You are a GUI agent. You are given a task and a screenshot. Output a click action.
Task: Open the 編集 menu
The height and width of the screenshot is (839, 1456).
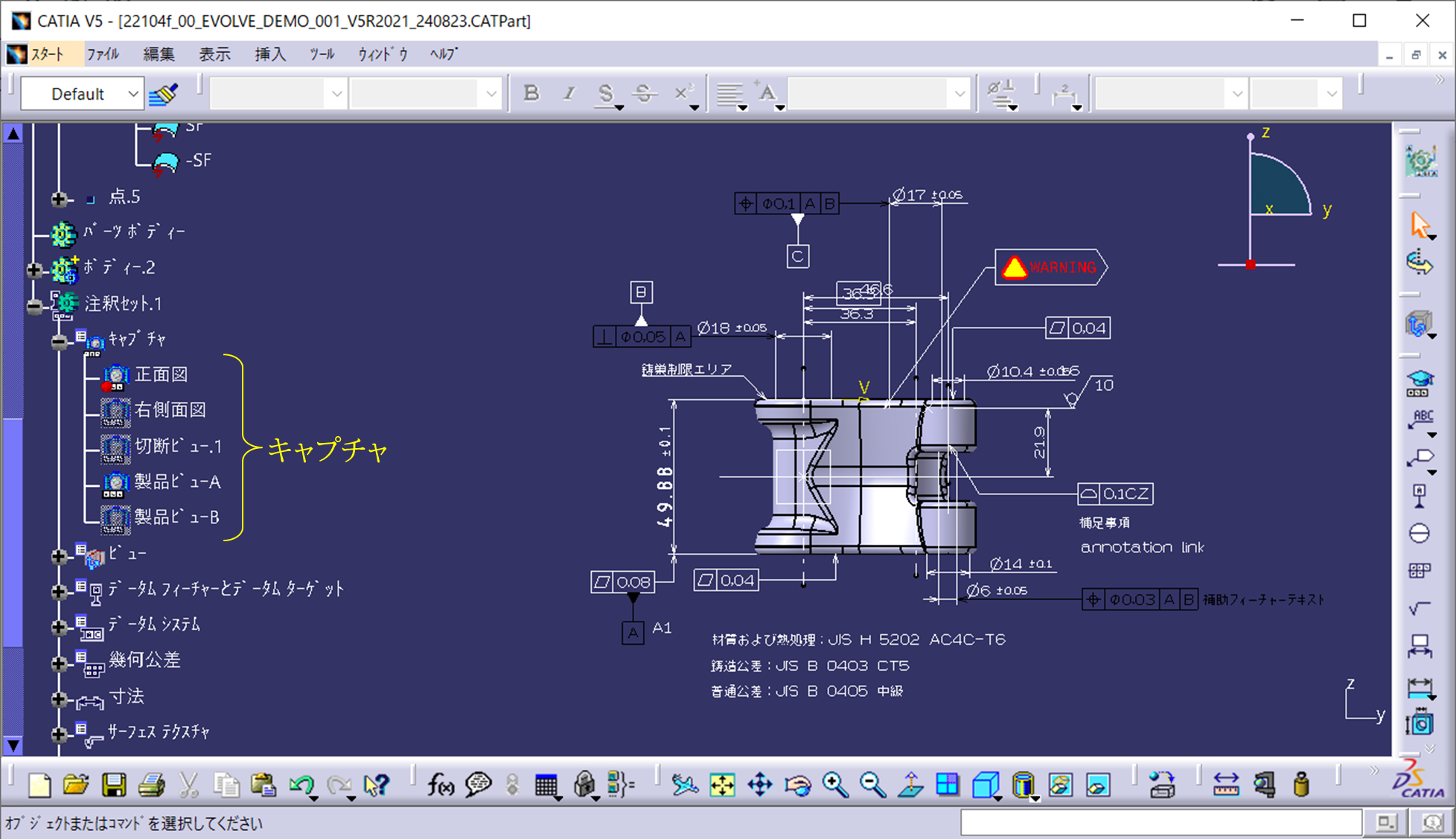click(159, 54)
